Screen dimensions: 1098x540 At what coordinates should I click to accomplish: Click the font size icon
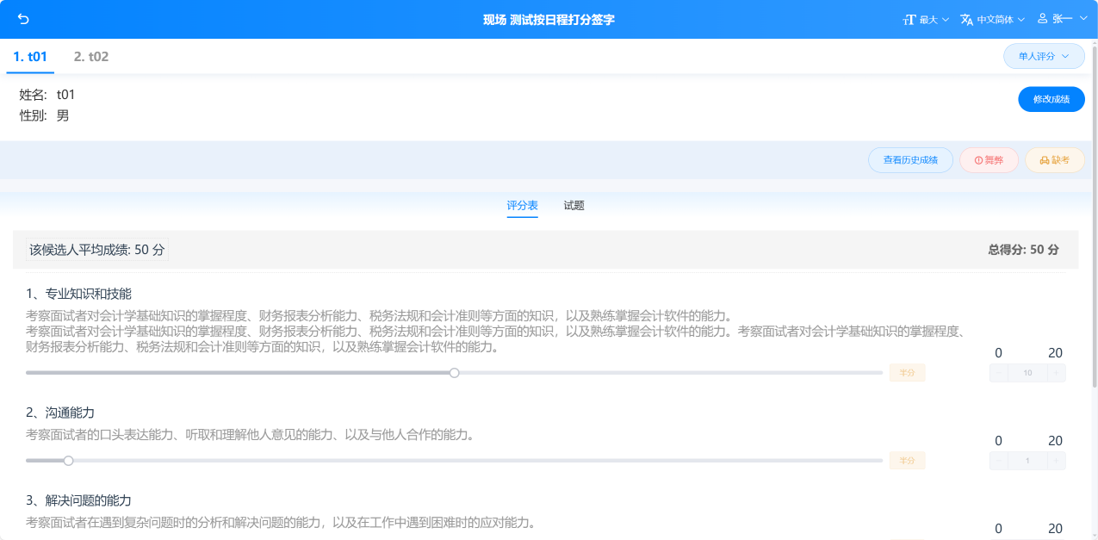pos(910,20)
